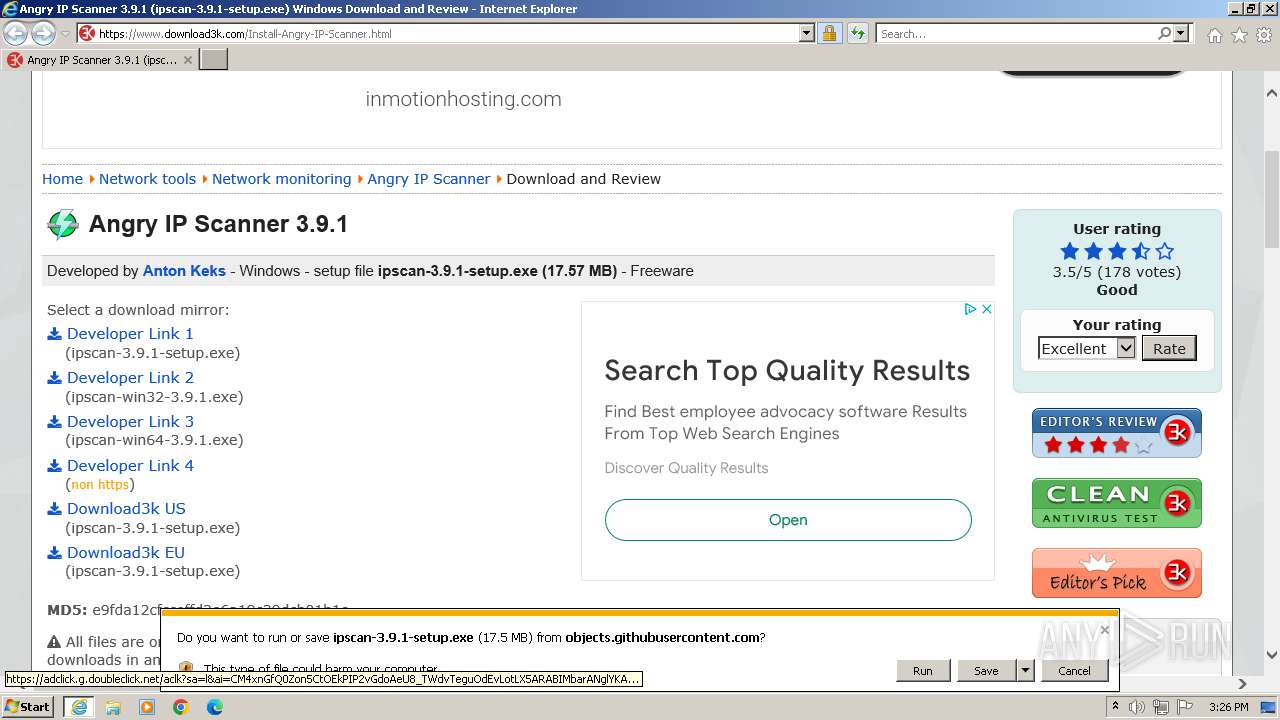Open the Tools gear icon
This screenshot has width=1280, height=720.
1264,35
